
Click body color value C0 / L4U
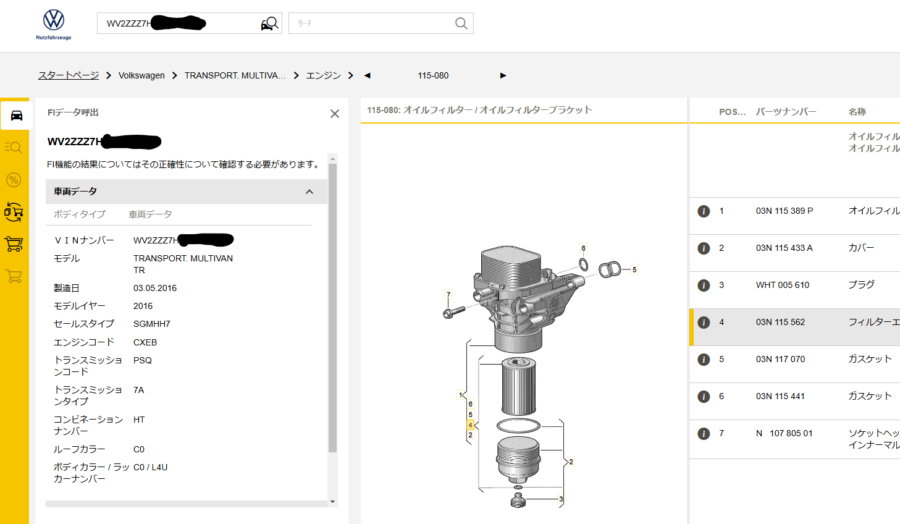click(150, 467)
